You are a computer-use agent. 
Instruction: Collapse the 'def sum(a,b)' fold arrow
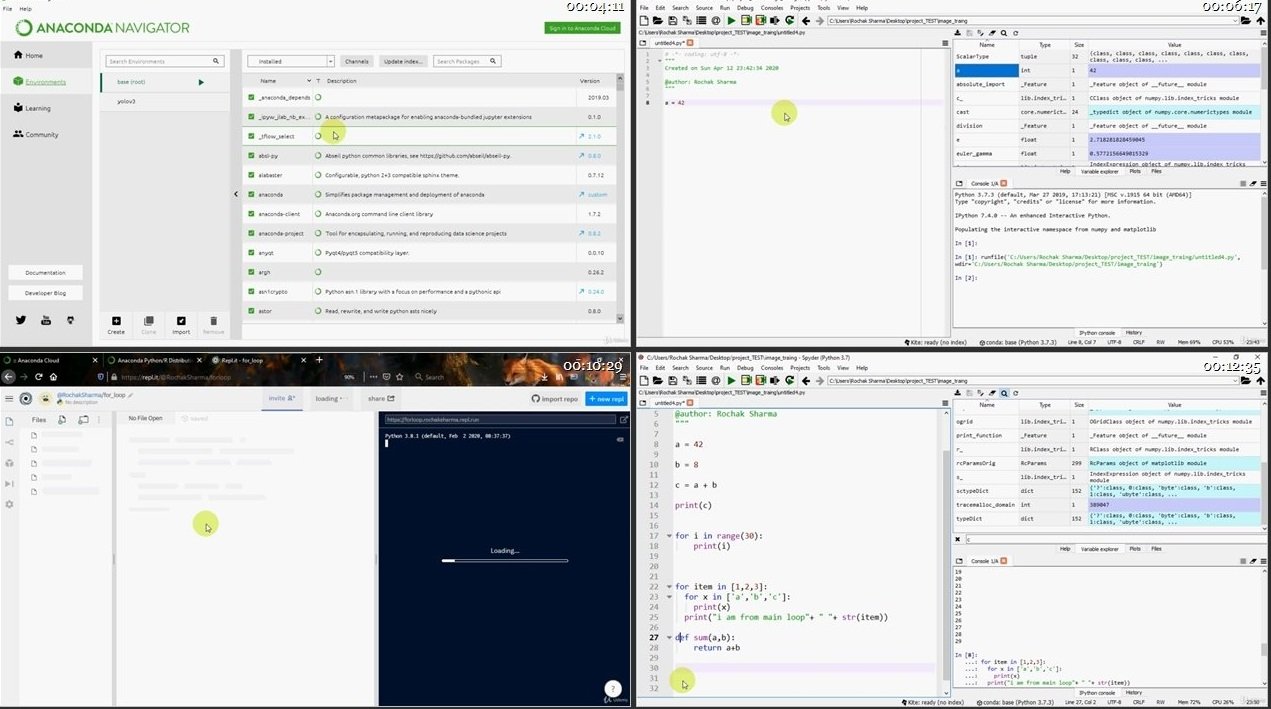[x=669, y=637]
